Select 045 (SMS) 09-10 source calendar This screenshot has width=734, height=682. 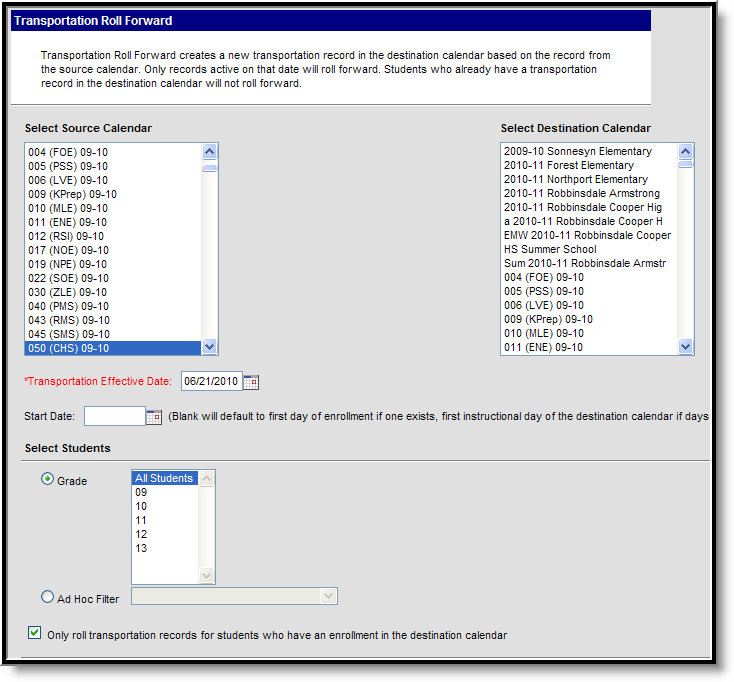click(x=113, y=335)
